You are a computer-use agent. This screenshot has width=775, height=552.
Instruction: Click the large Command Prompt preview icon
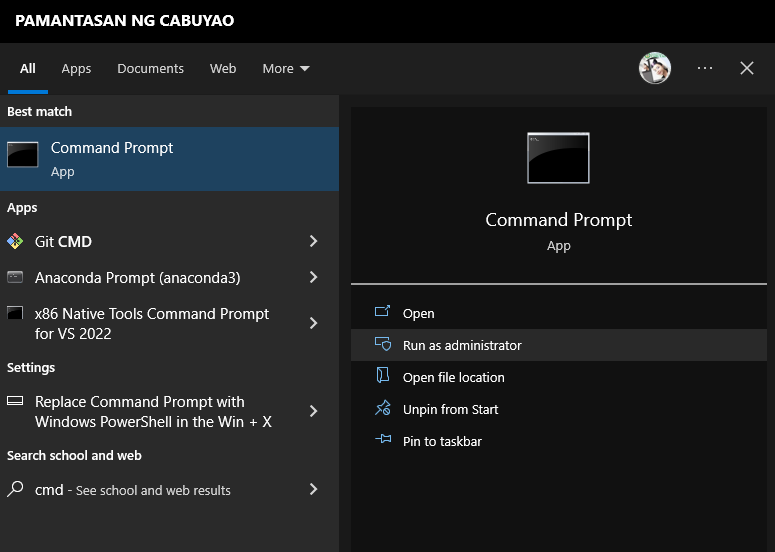(558, 158)
